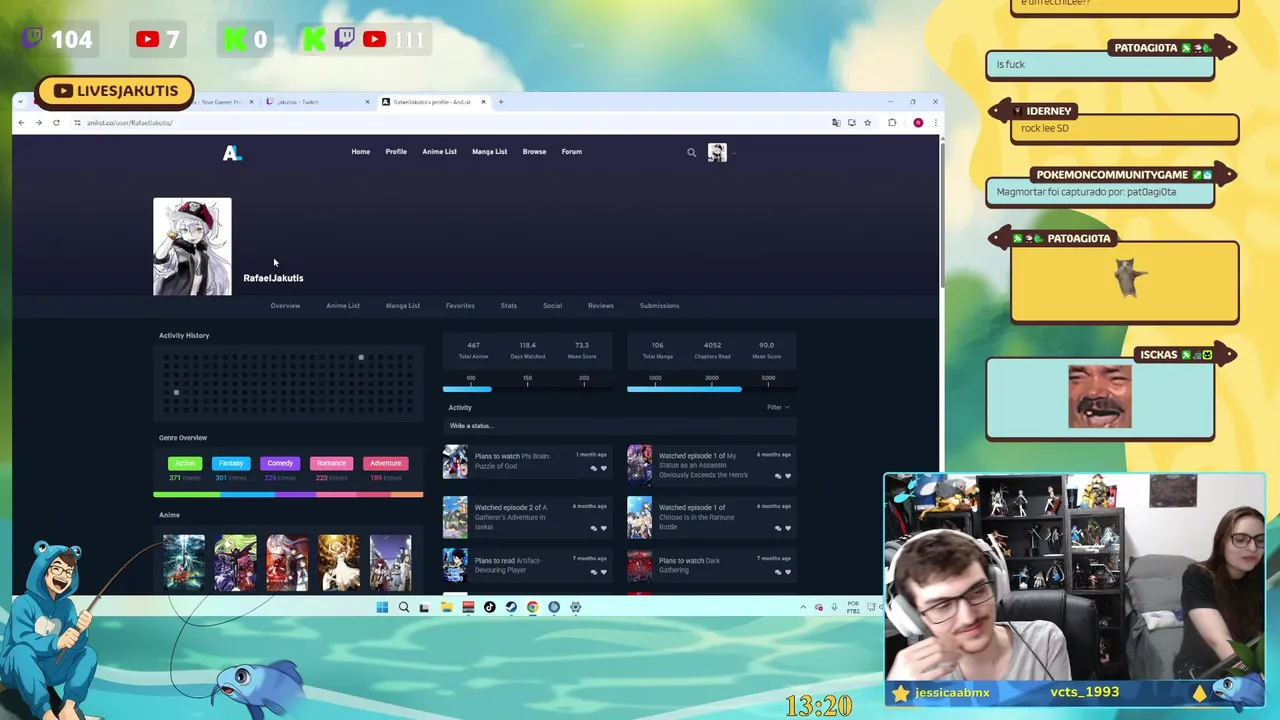Select the Romance genre tag

pos(331,463)
